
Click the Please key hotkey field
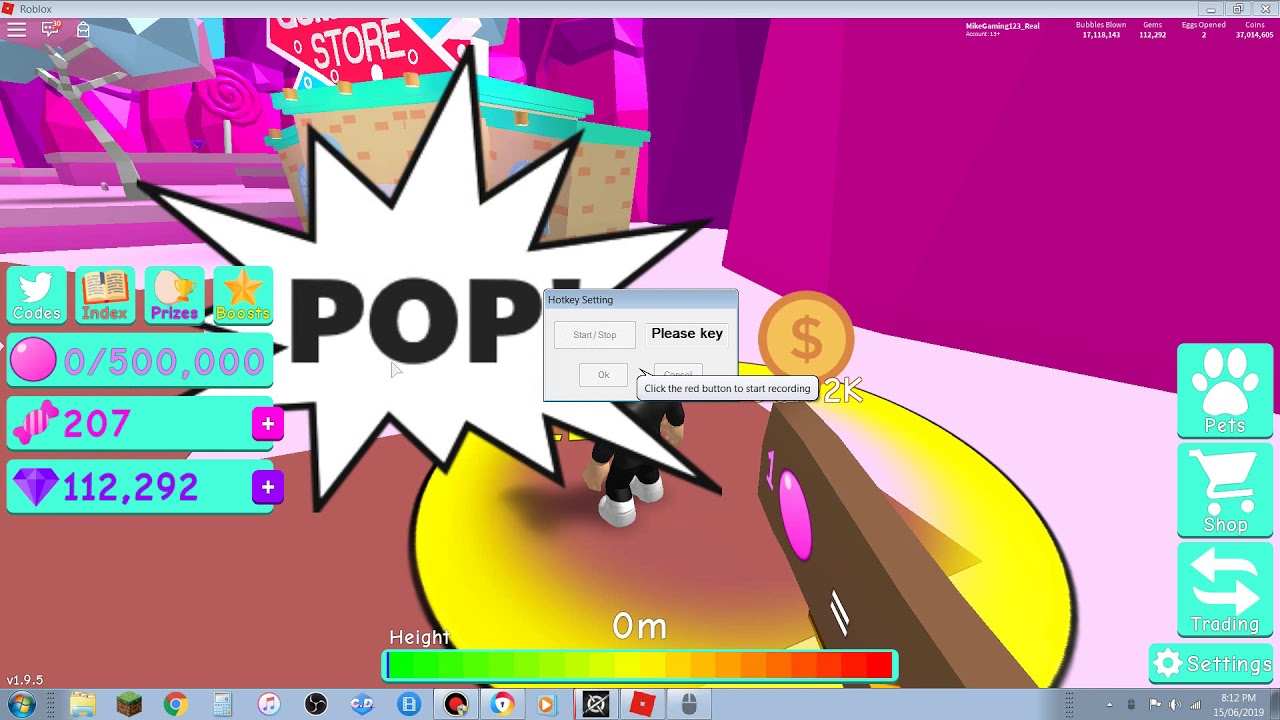[687, 334]
